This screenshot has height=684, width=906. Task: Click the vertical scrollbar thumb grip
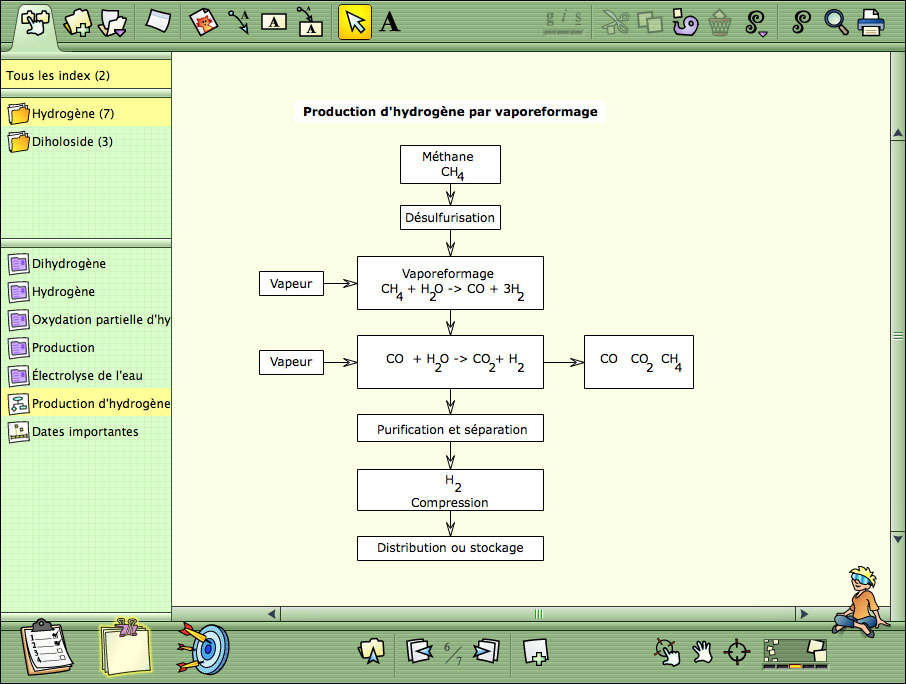(898, 336)
